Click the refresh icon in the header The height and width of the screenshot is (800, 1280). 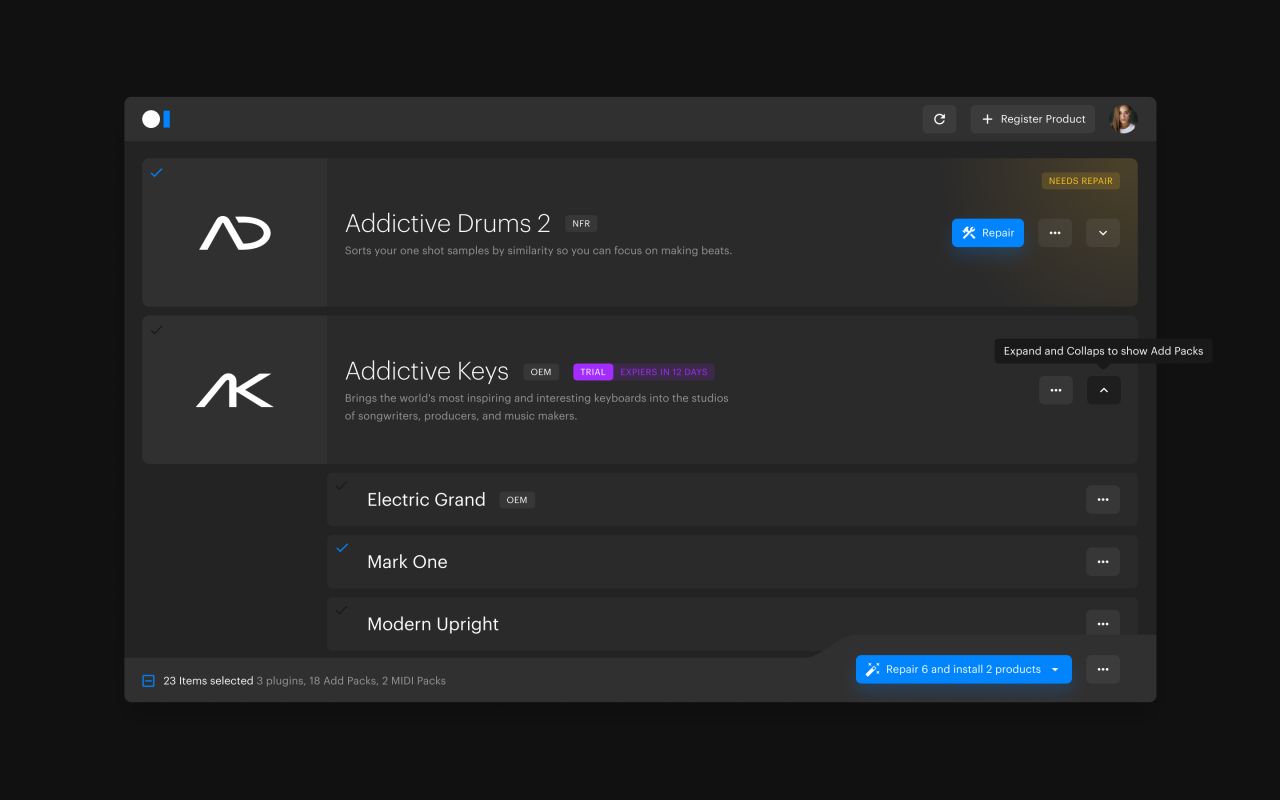tap(939, 119)
